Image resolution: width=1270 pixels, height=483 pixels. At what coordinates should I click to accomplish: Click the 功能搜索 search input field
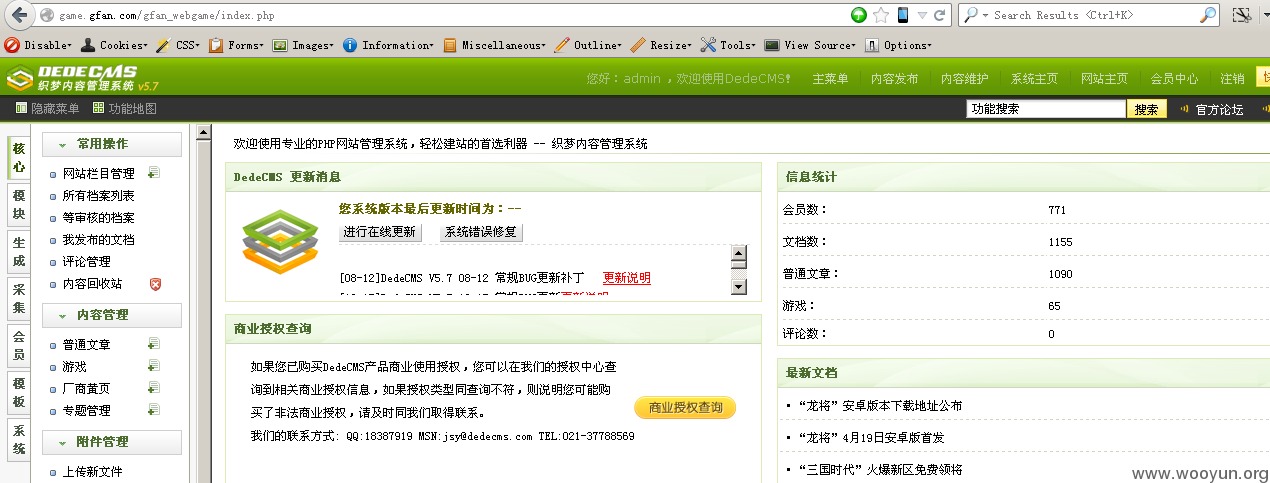[x=1046, y=109]
